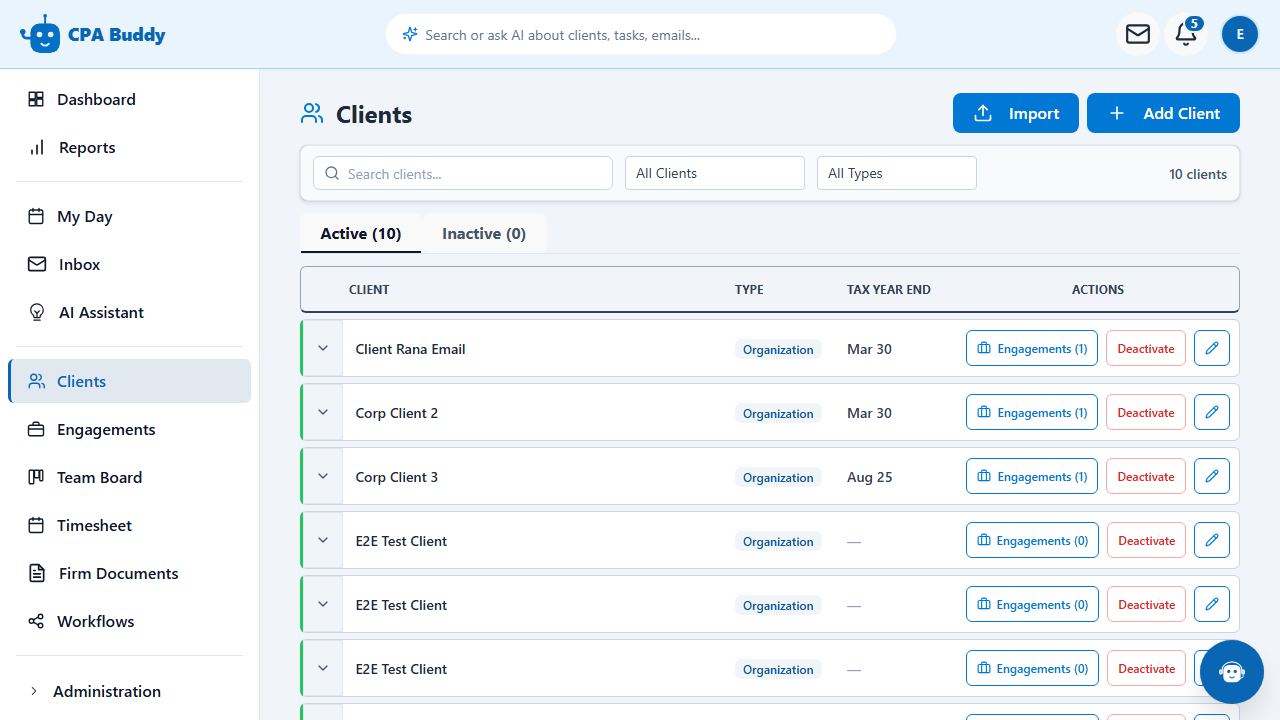Click the Timesheet calendar icon
Viewport: 1280px width, 720px height.
click(x=36, y=525)
